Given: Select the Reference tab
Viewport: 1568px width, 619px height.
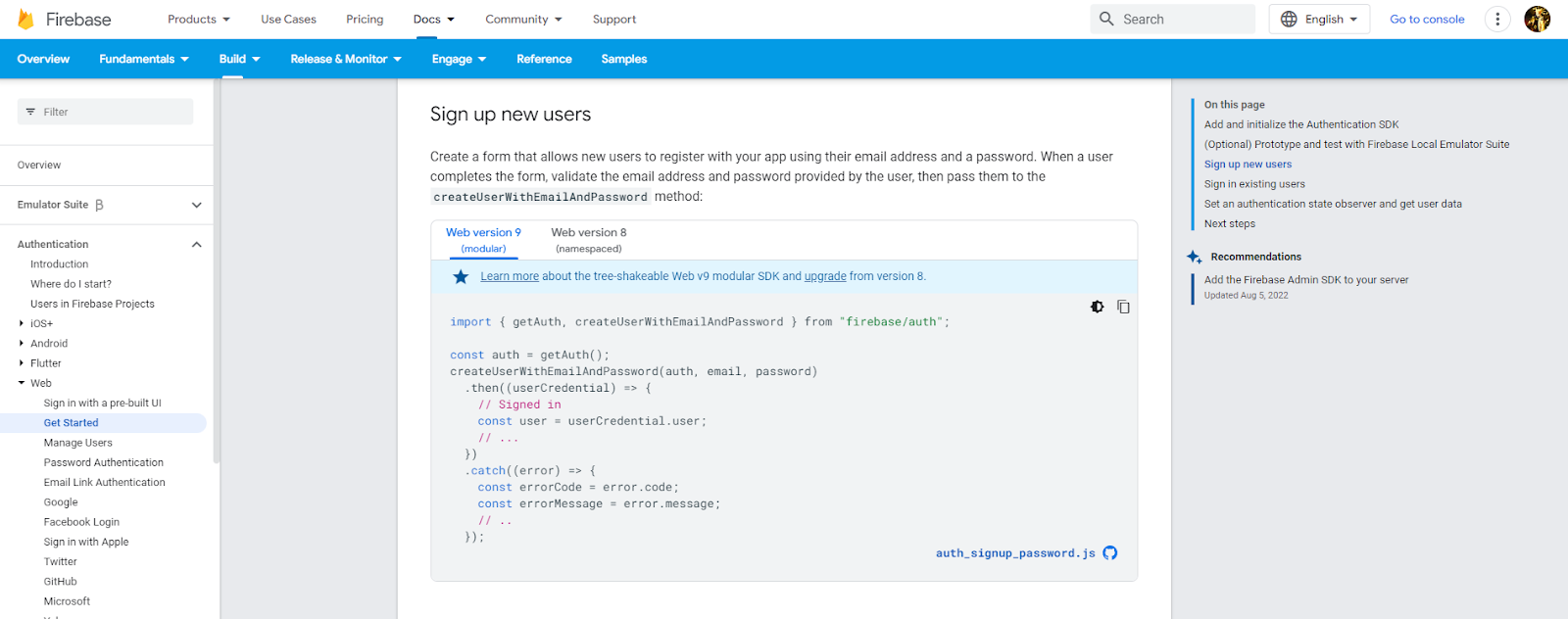Looking at the screenshot, I should [x=544, y=59].
